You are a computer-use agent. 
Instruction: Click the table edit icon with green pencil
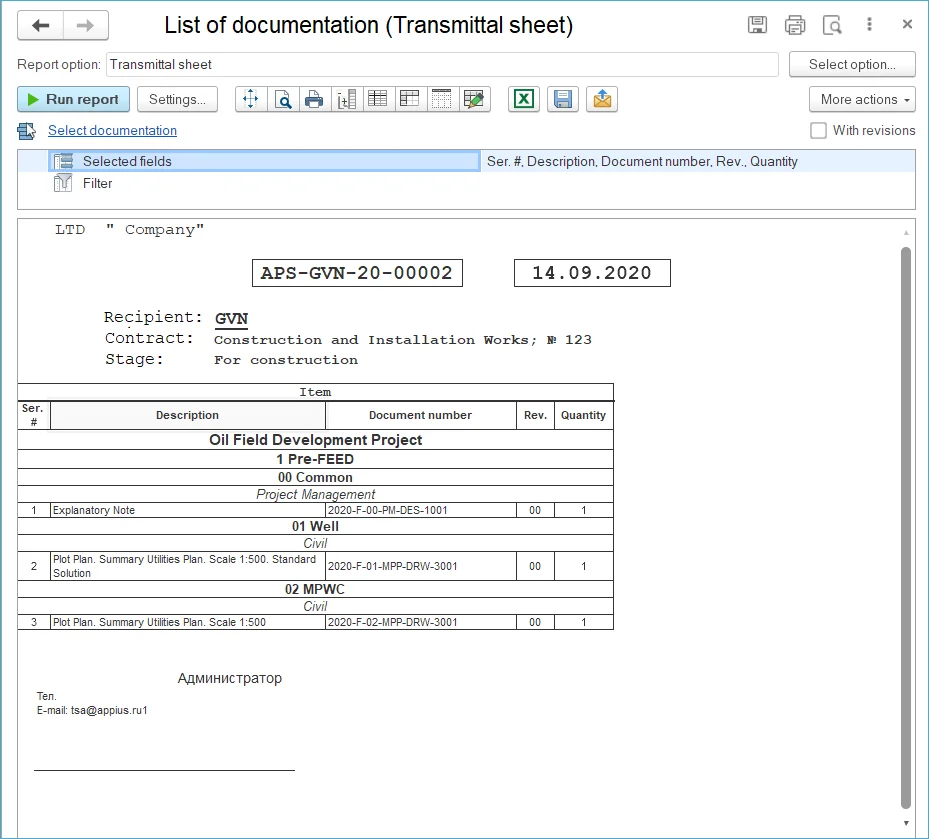click(x=474, y=99)
